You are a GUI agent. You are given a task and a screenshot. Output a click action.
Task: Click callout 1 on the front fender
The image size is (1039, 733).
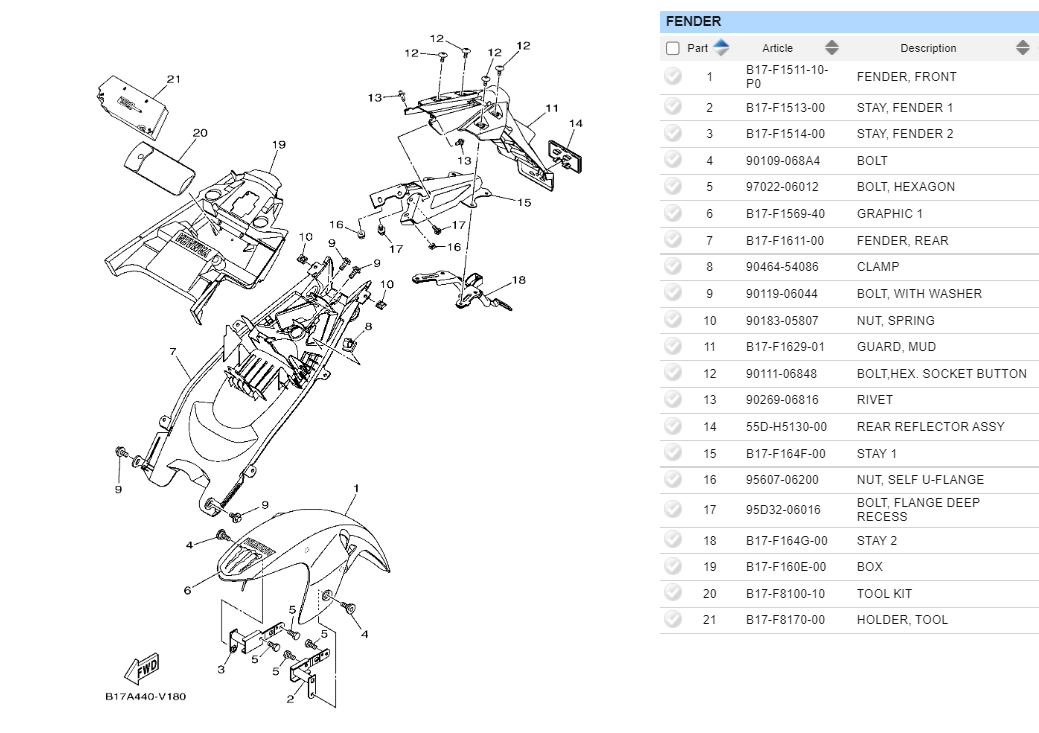coord(356,488)
